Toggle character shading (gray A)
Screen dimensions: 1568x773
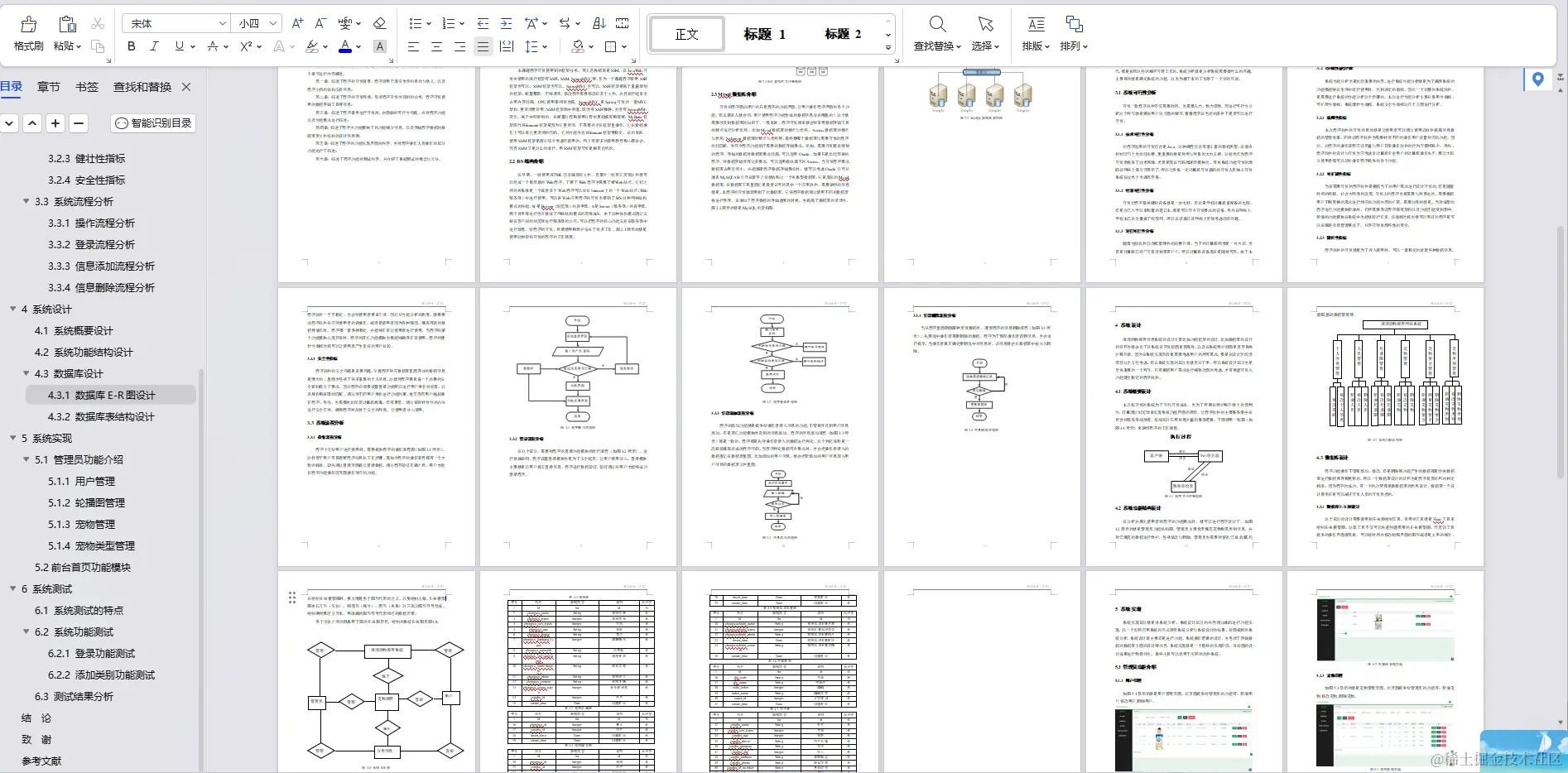coord(379,46)
